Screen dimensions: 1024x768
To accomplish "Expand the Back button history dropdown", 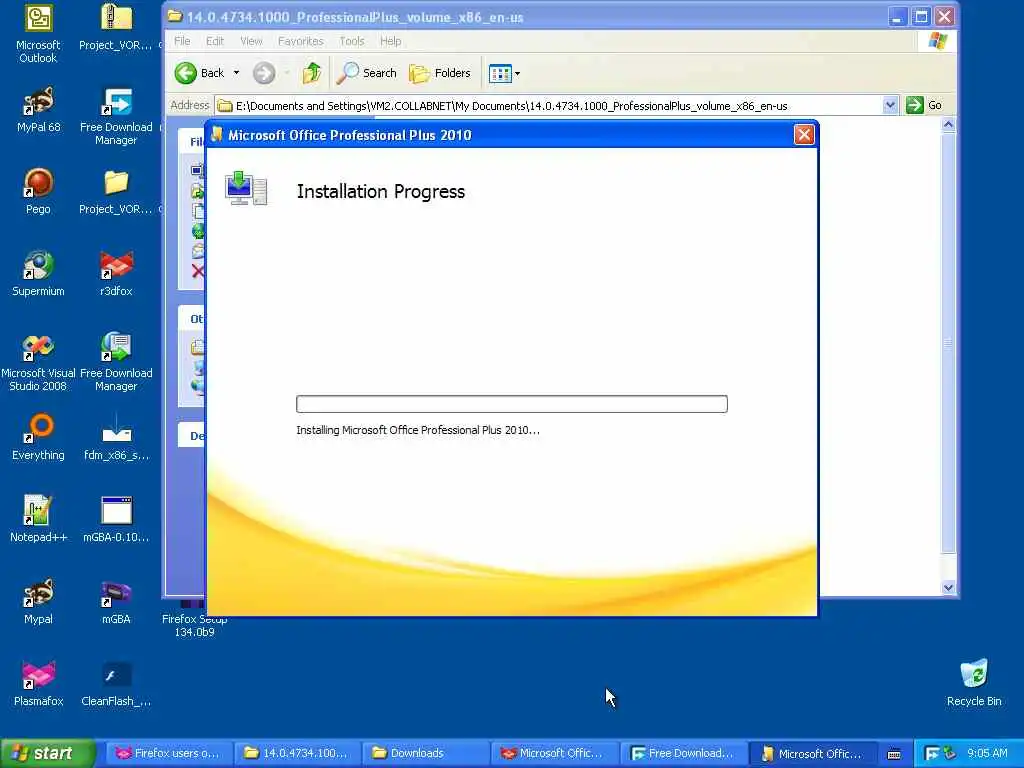I will [x=236, y=73].
